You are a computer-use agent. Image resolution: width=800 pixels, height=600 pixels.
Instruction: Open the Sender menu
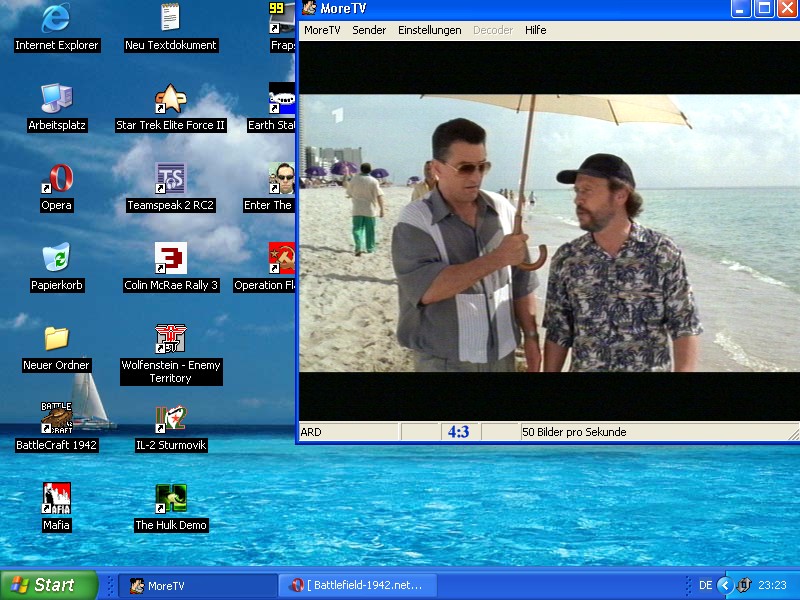coord(369,30)
